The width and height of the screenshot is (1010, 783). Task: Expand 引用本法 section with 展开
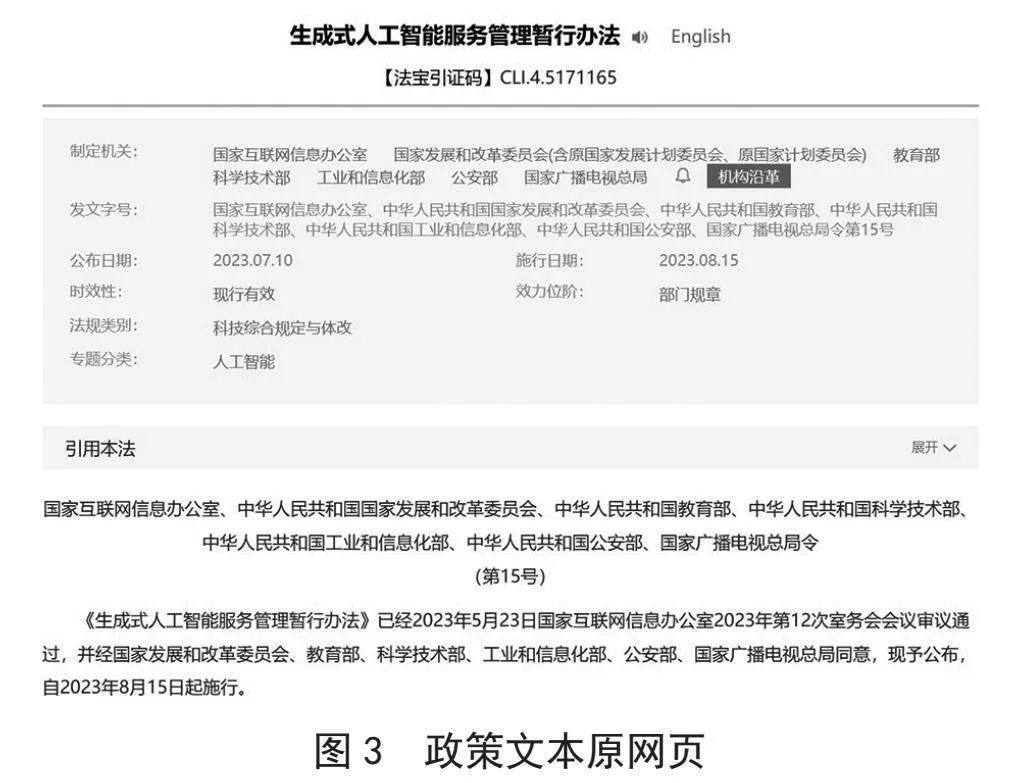(x=933, y=447)
